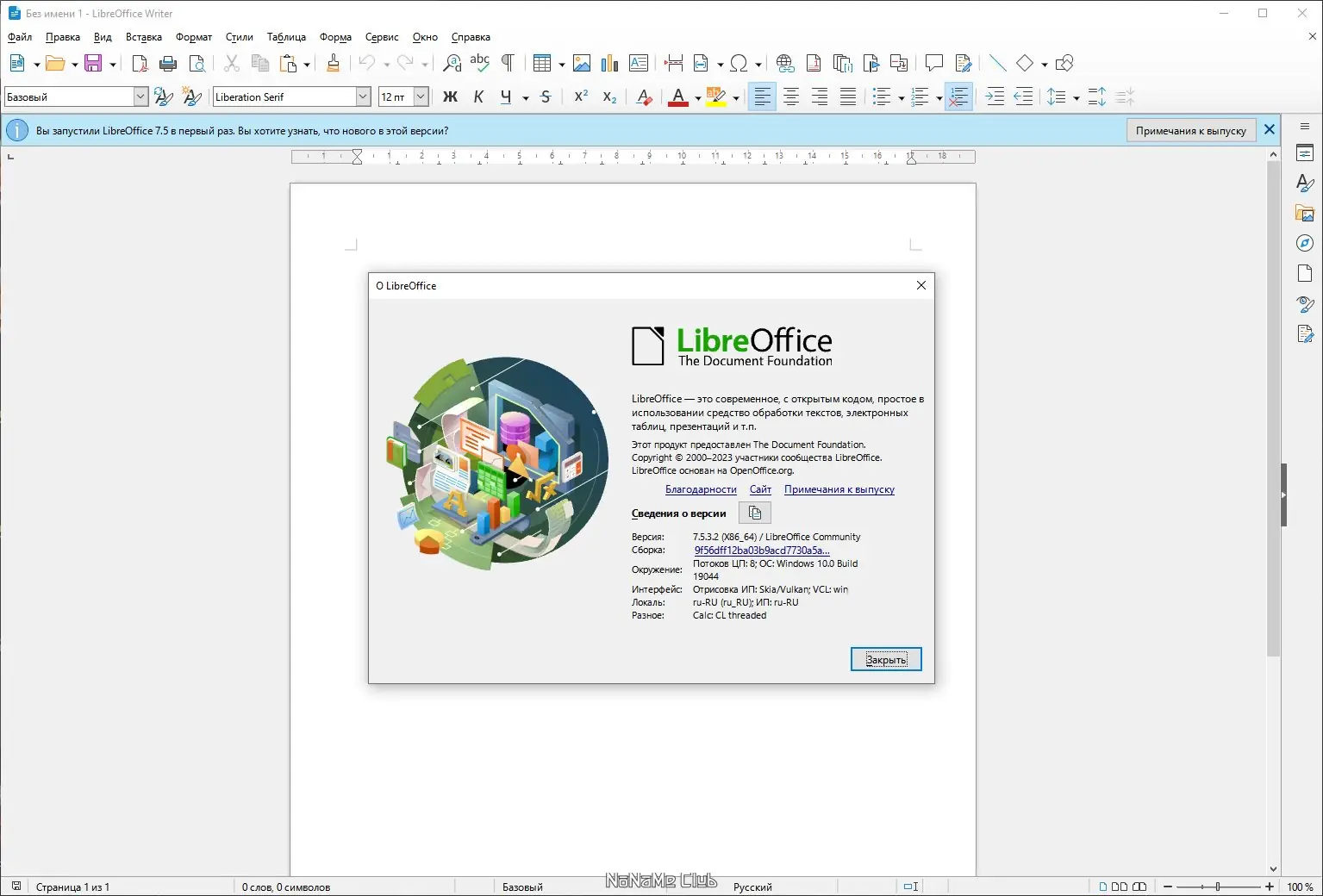Insert an image via the picture icon
1323x896 pixels.
tap(582, 63)
